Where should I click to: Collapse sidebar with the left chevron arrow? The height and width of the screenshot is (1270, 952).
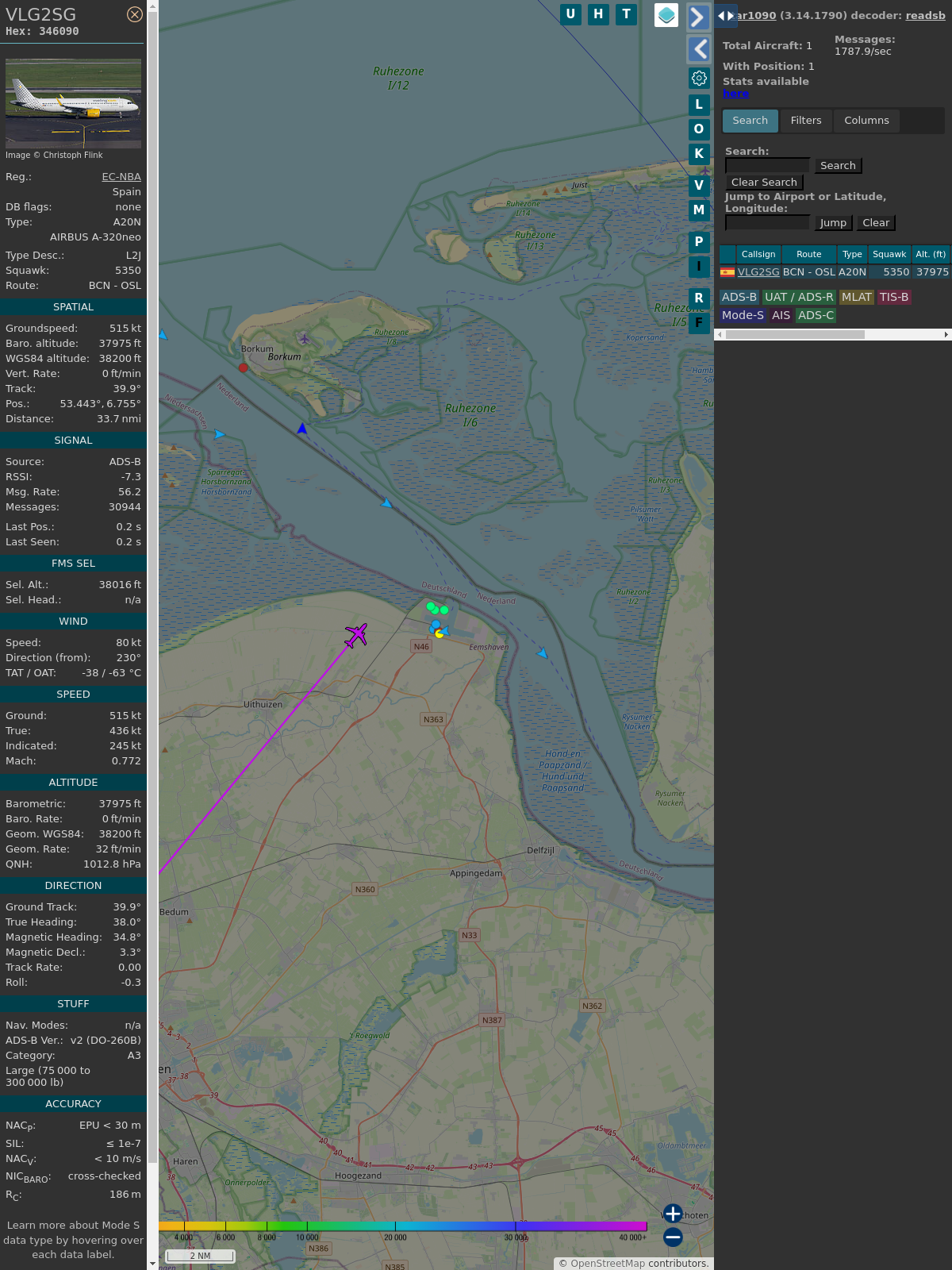699,49
